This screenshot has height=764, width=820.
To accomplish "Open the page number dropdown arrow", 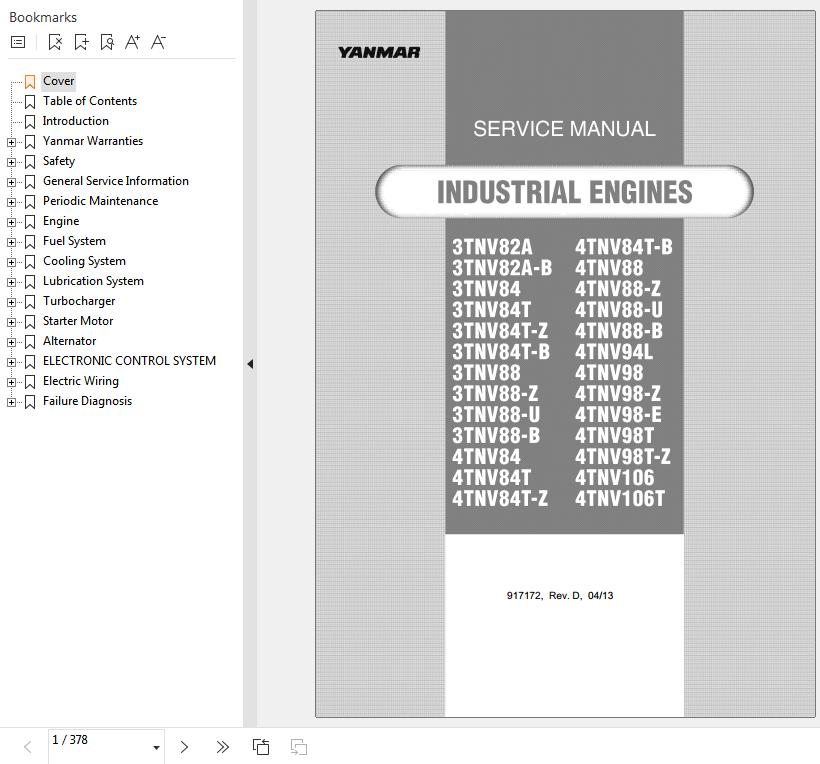I will pos(156,748).
